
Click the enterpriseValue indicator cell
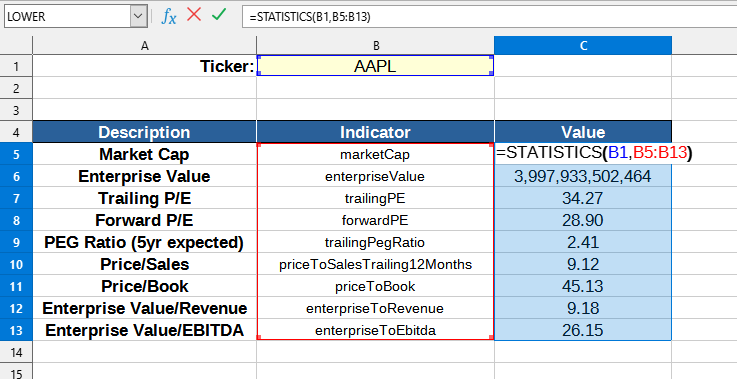[376, 176]
